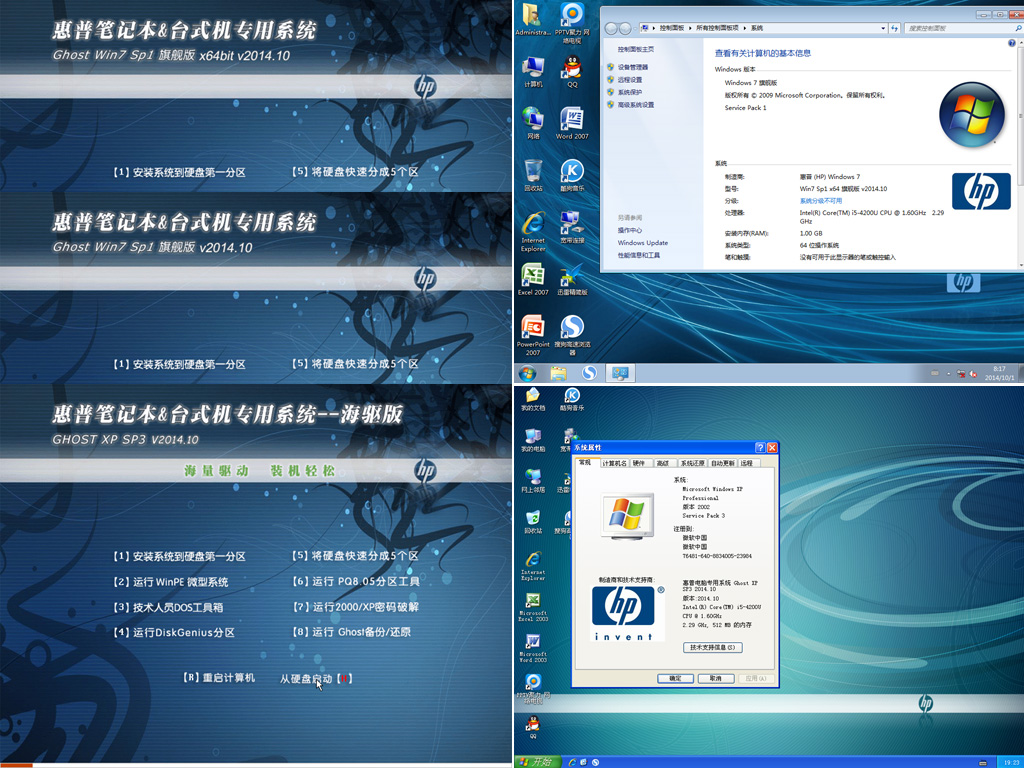
Task: Open 远程设置 link
Action: click(630, 80)
